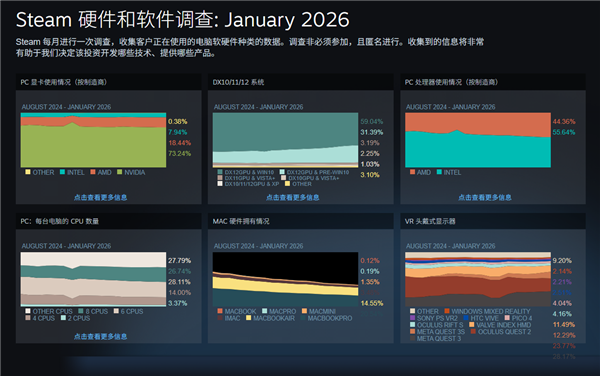This screenshot has width=600, height=376.
Task: Click the MAC hardware ownership chart
Action: point(285,279)
